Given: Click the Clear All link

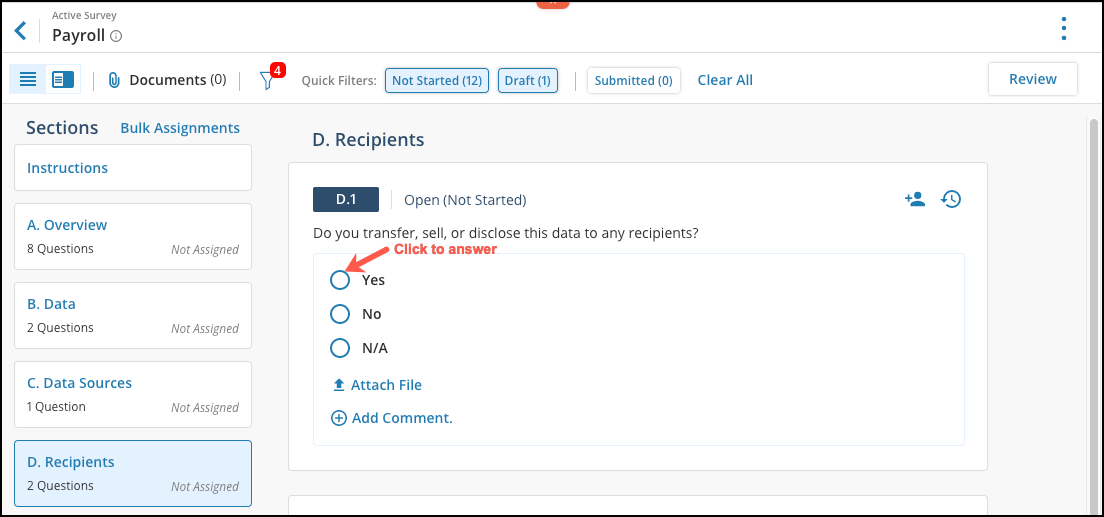Looking at the screenshot, I should pos(725,80).
